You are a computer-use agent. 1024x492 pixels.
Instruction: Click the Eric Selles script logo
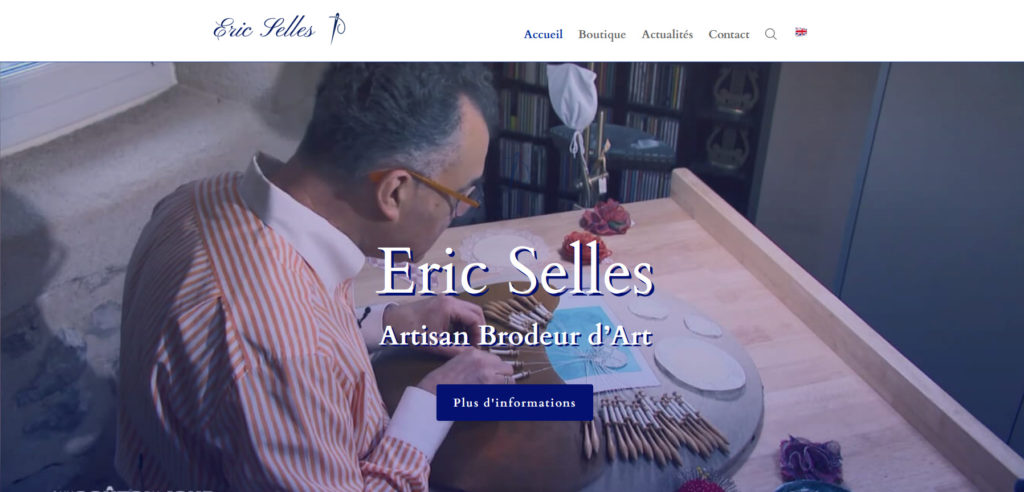click(279, 28)
